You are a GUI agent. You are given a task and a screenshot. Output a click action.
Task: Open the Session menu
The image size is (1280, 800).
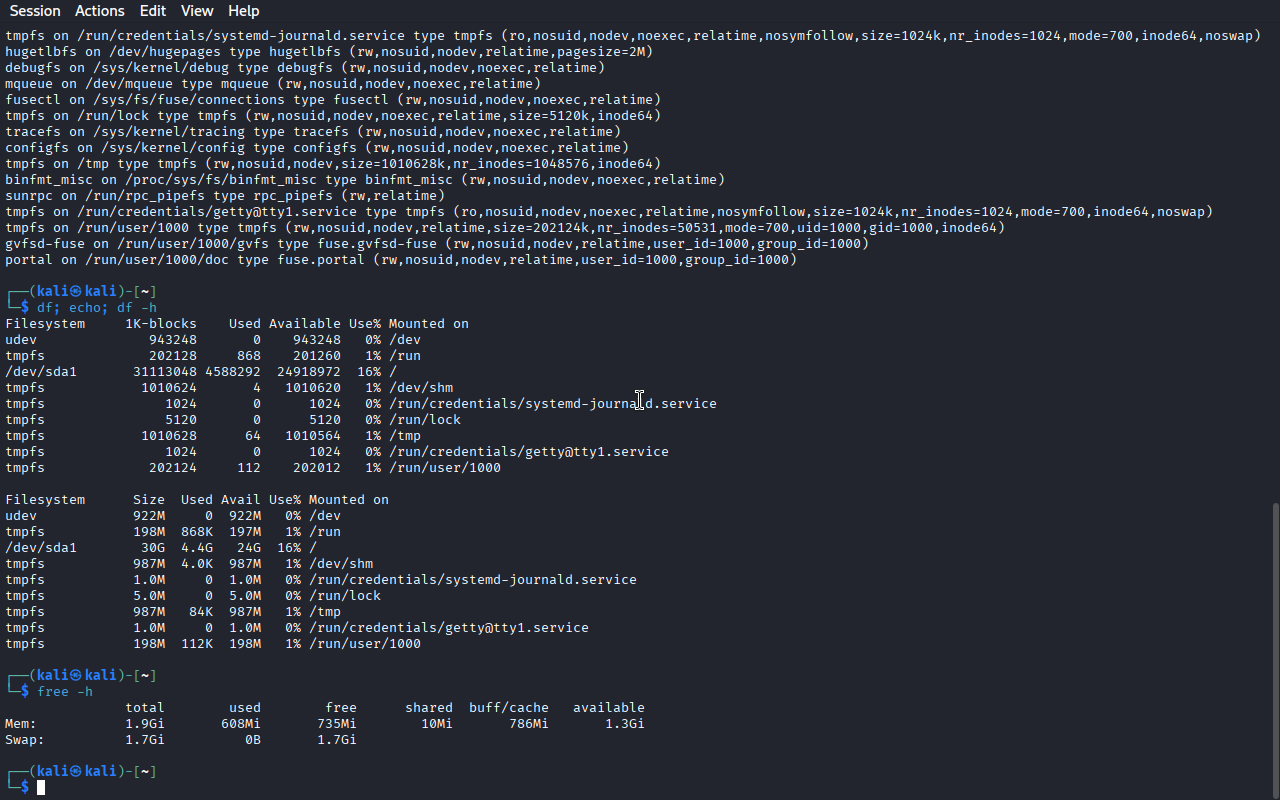35,11
